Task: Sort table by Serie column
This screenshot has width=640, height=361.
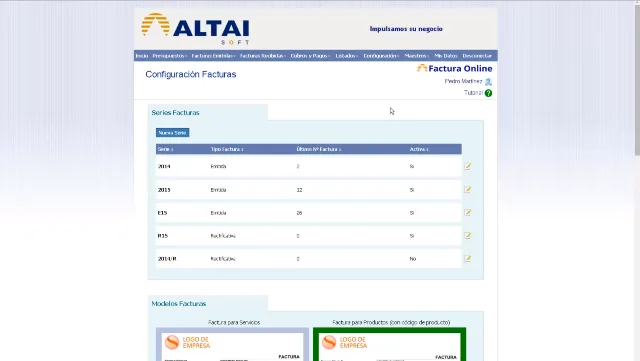Action: pyautogui.click(x=165, y=149)
